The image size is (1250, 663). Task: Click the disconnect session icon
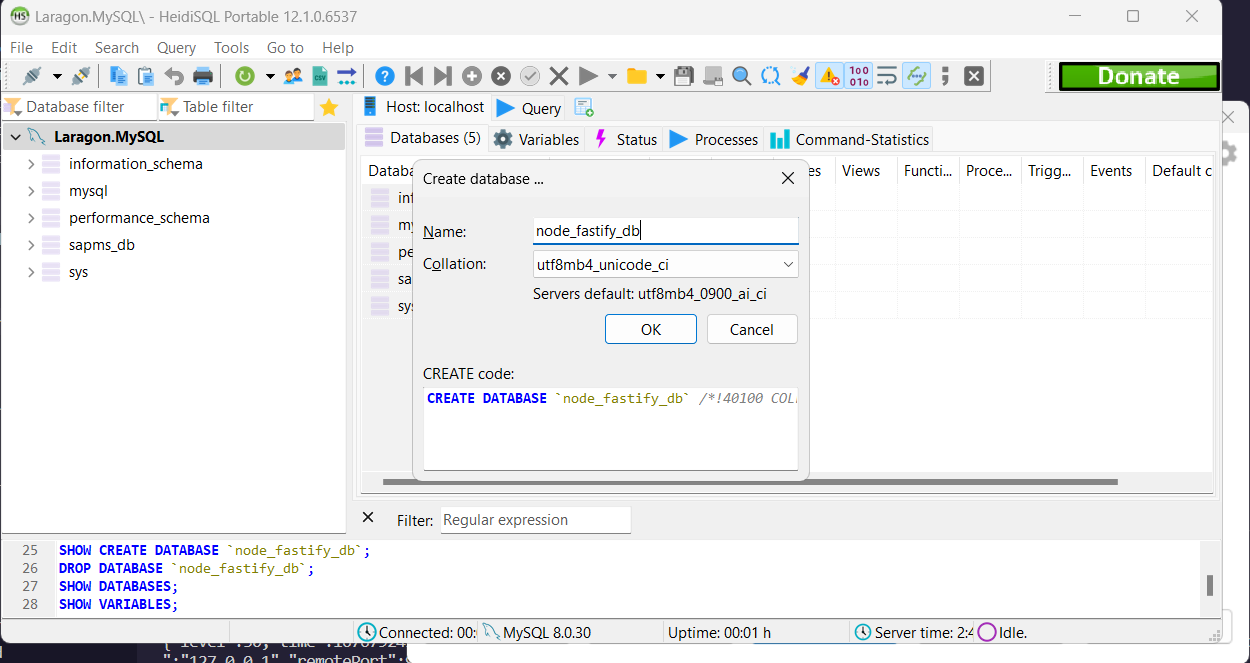tap(82, 76)
